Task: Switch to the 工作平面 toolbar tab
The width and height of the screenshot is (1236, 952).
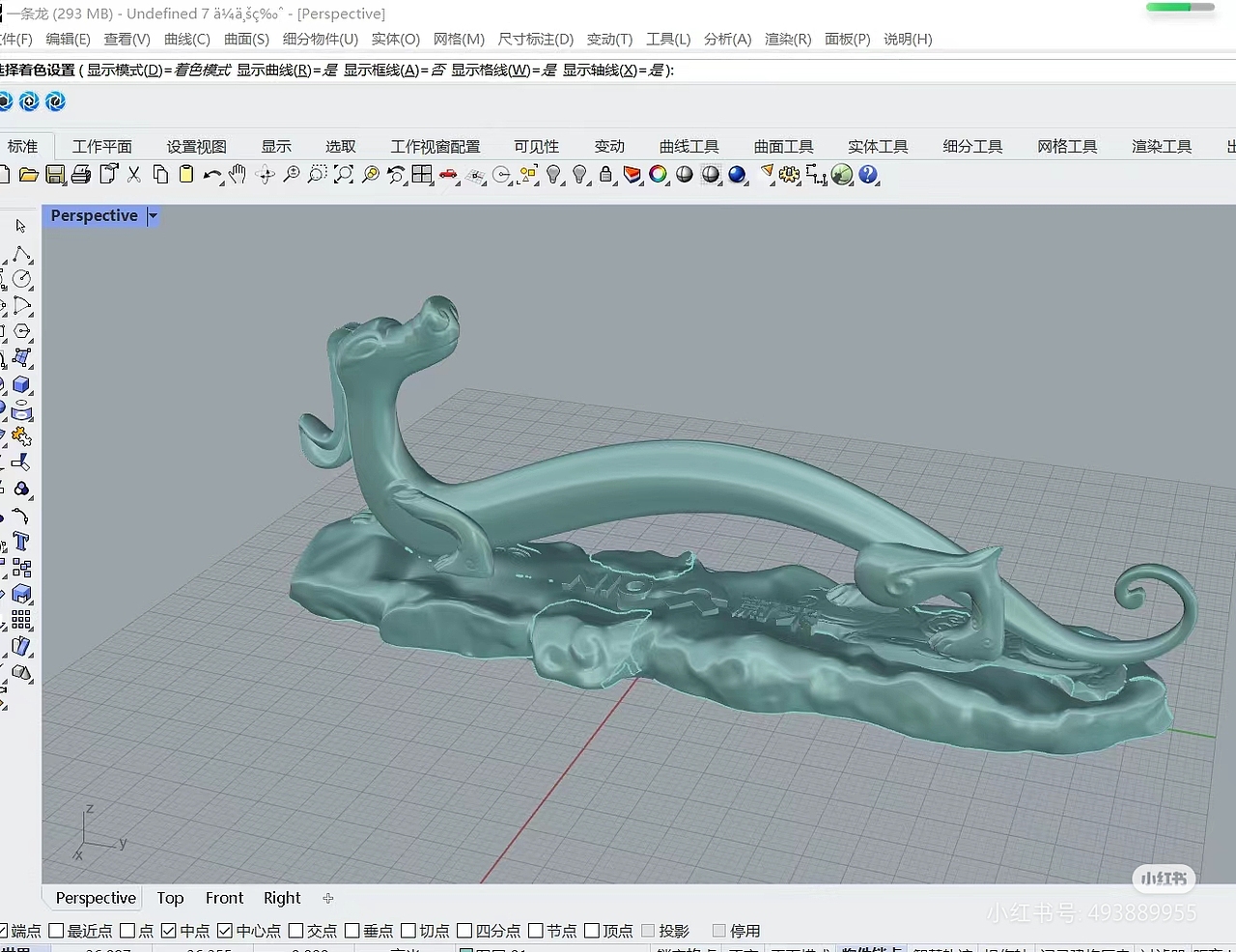Action: point(102,147)
